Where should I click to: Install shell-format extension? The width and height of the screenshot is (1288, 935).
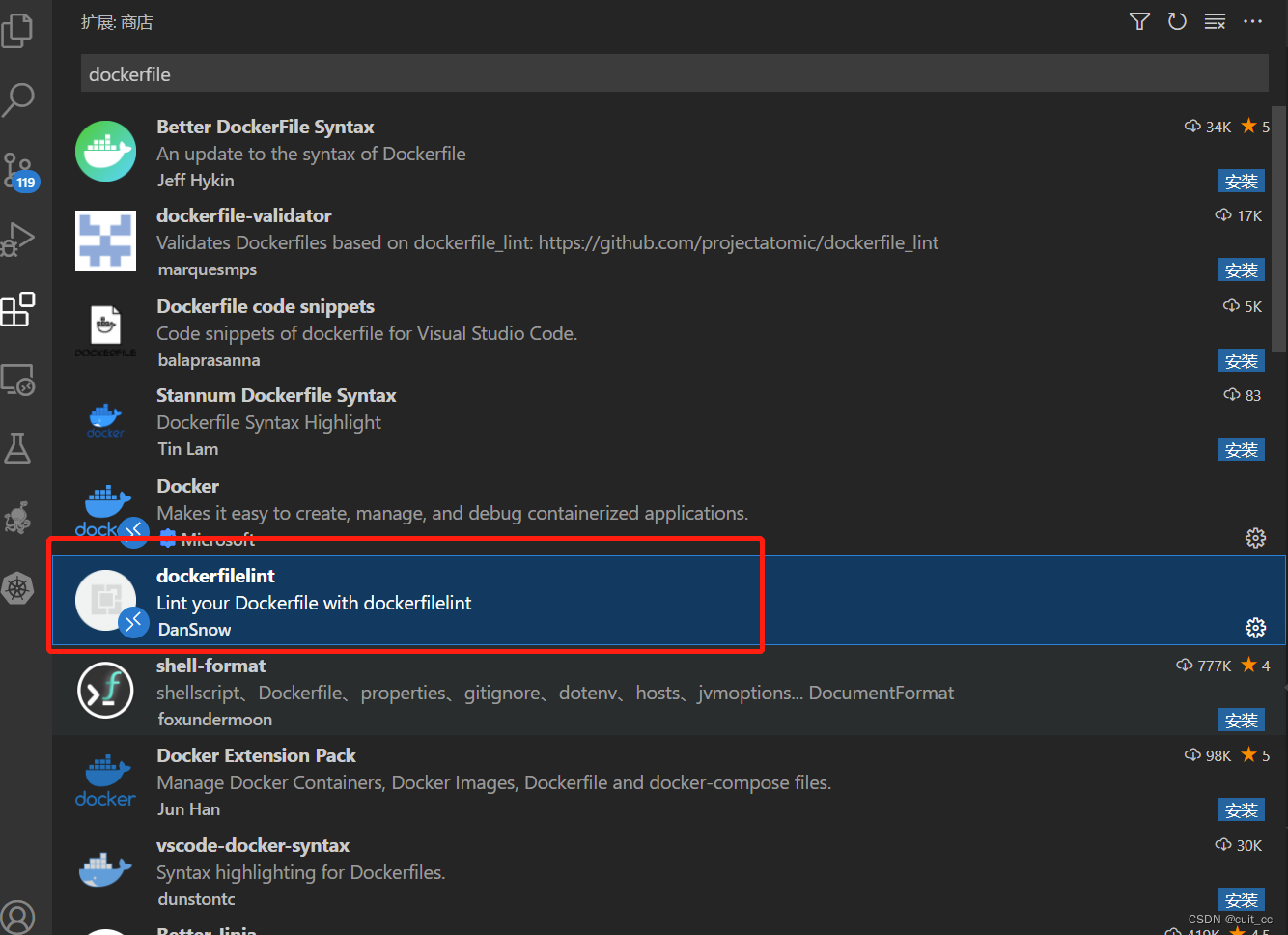click(1241, 721)
